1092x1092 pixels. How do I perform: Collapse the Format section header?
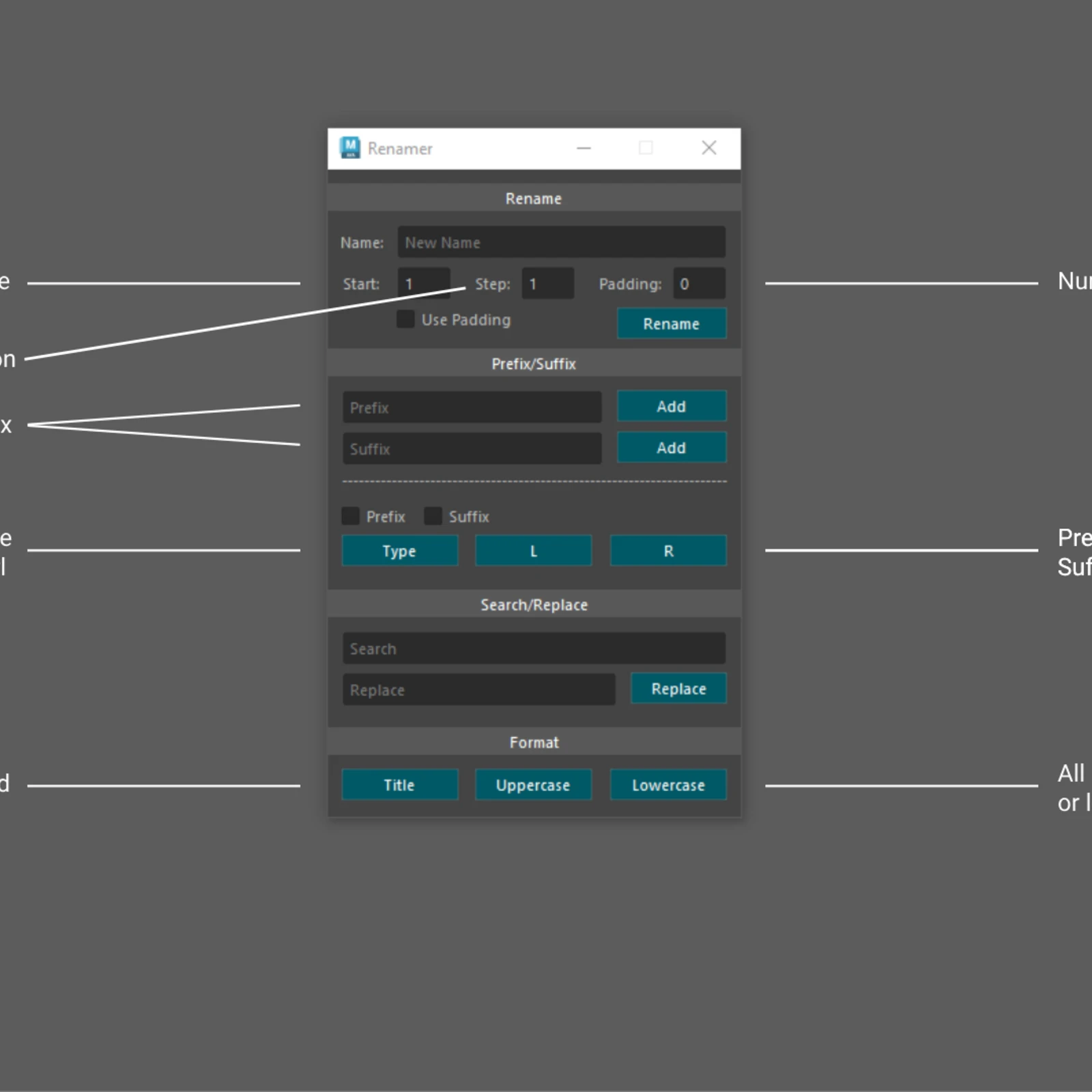point(534,743)
